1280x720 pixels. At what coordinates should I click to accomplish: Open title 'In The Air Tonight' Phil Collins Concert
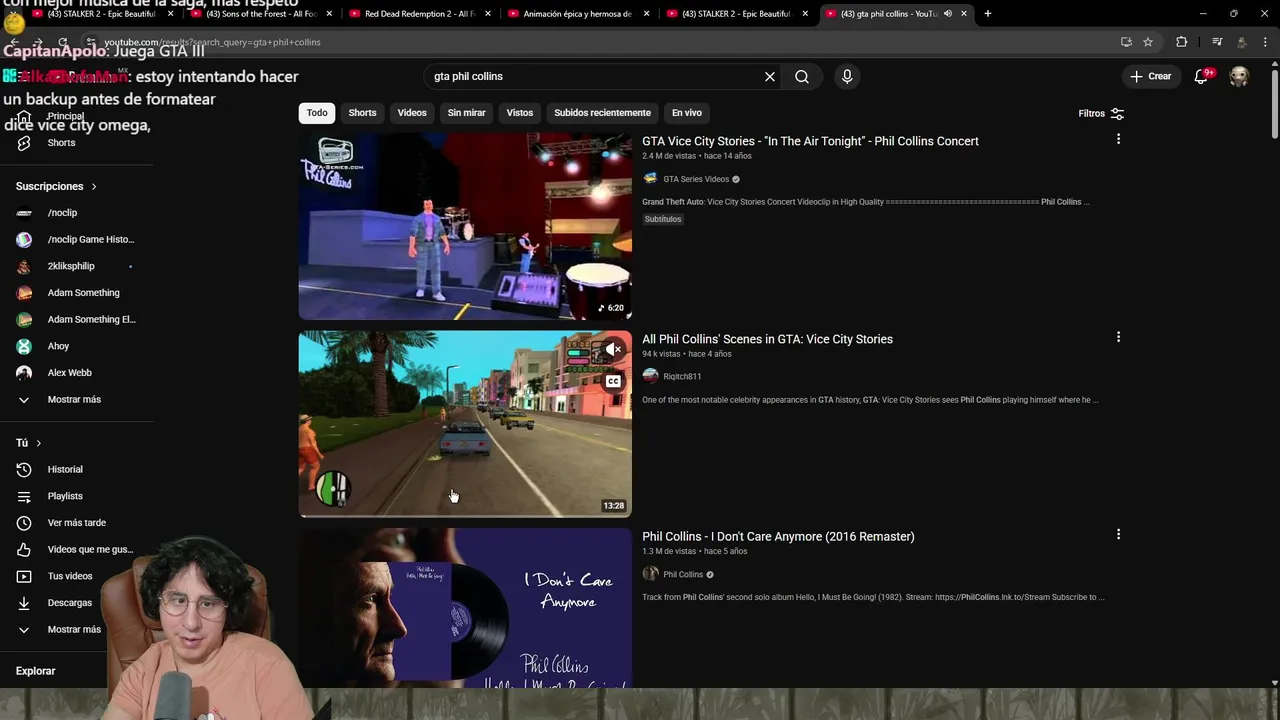pyautogui.click(x=810, y=141)
